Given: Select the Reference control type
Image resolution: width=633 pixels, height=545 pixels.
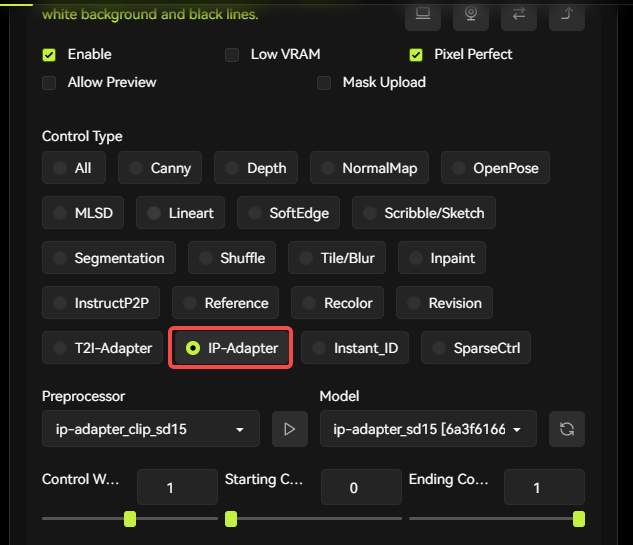Looking at the screenshot, I should tap(226, 303).
